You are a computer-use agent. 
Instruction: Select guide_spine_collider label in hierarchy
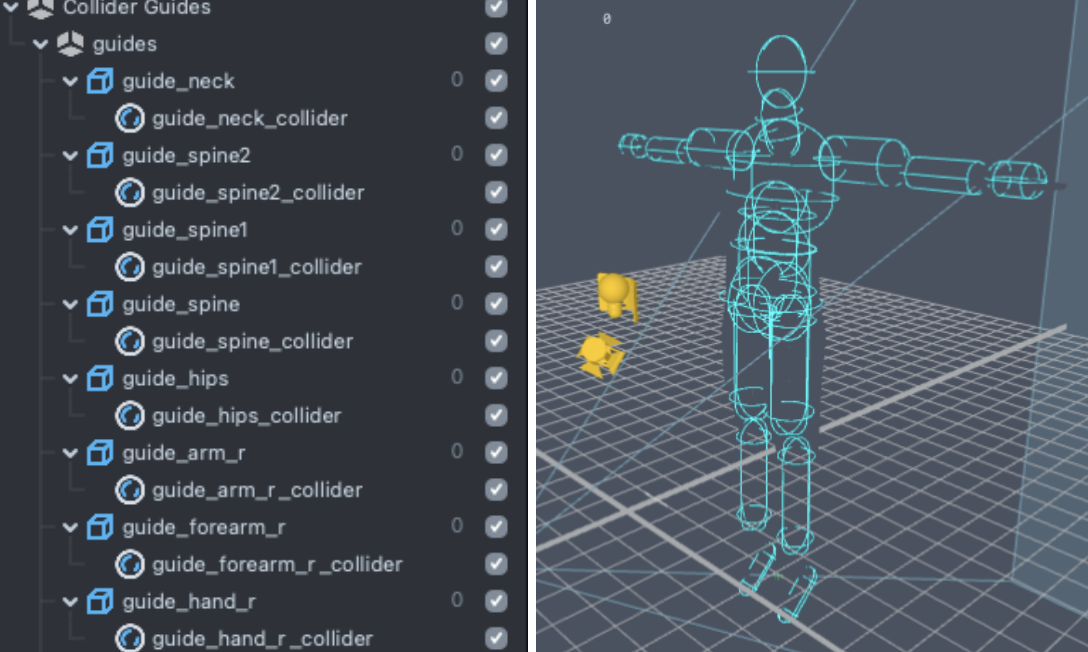[x=253, y=341]
